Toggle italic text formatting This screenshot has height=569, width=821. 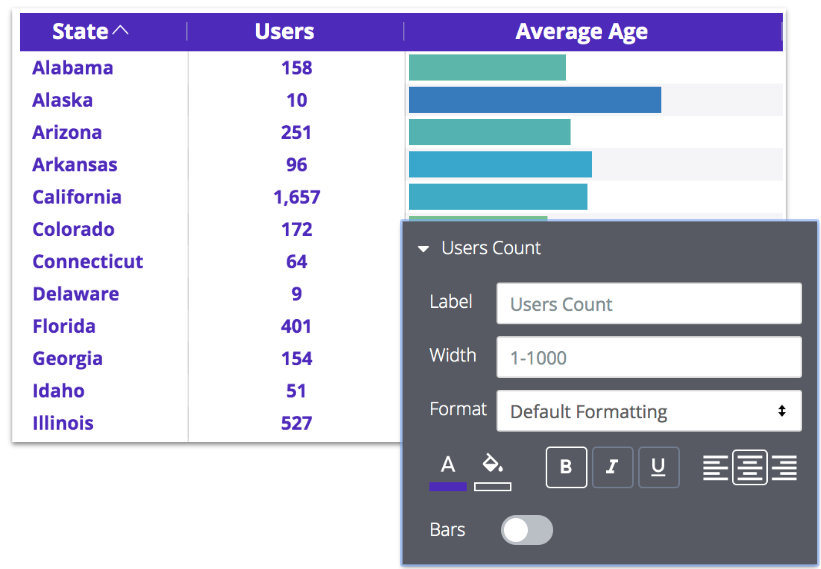tap(612, 467)
